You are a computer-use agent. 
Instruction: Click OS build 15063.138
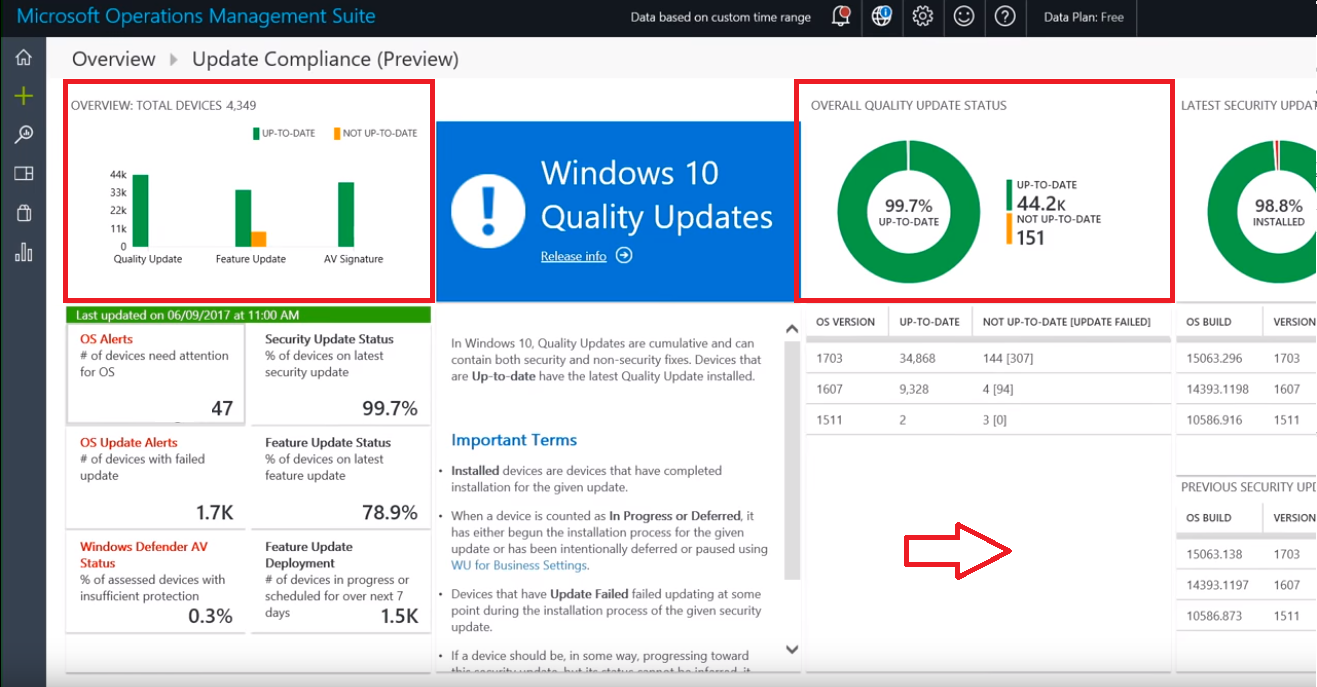(x=1214, y=554)
